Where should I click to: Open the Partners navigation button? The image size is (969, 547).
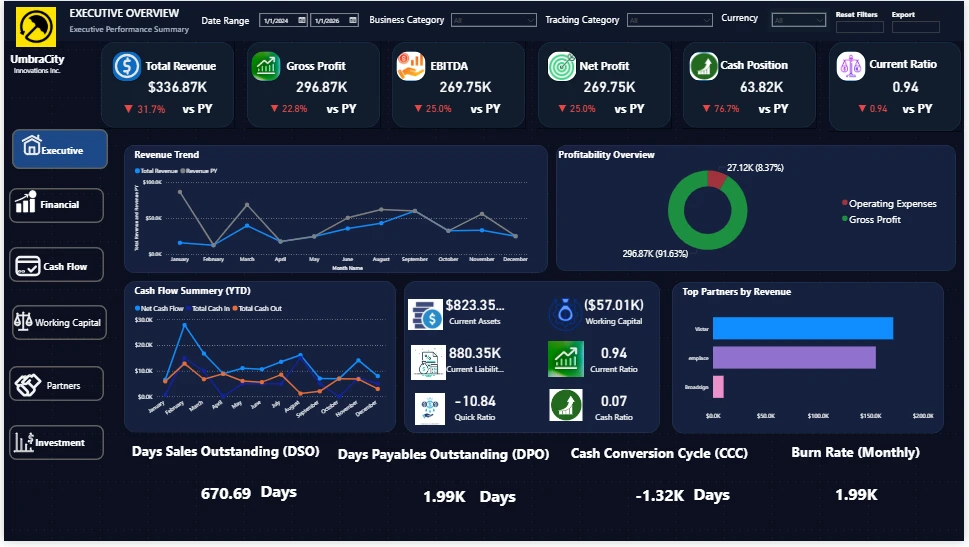pyautogui.click(x=56, y=384)
